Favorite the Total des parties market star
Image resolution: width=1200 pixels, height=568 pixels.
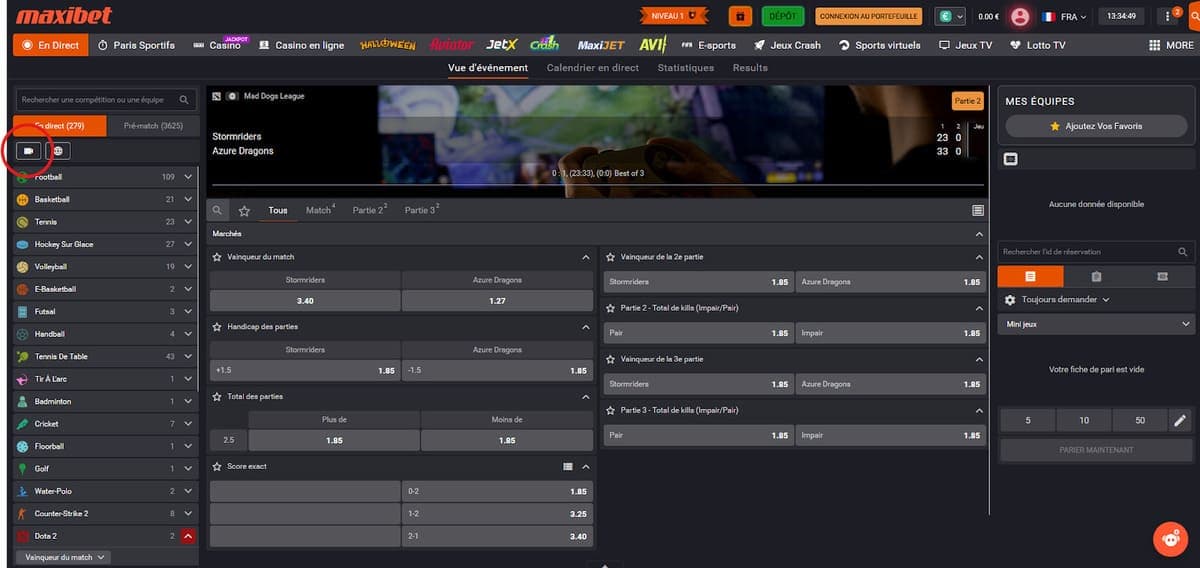(x=217, y=397)
